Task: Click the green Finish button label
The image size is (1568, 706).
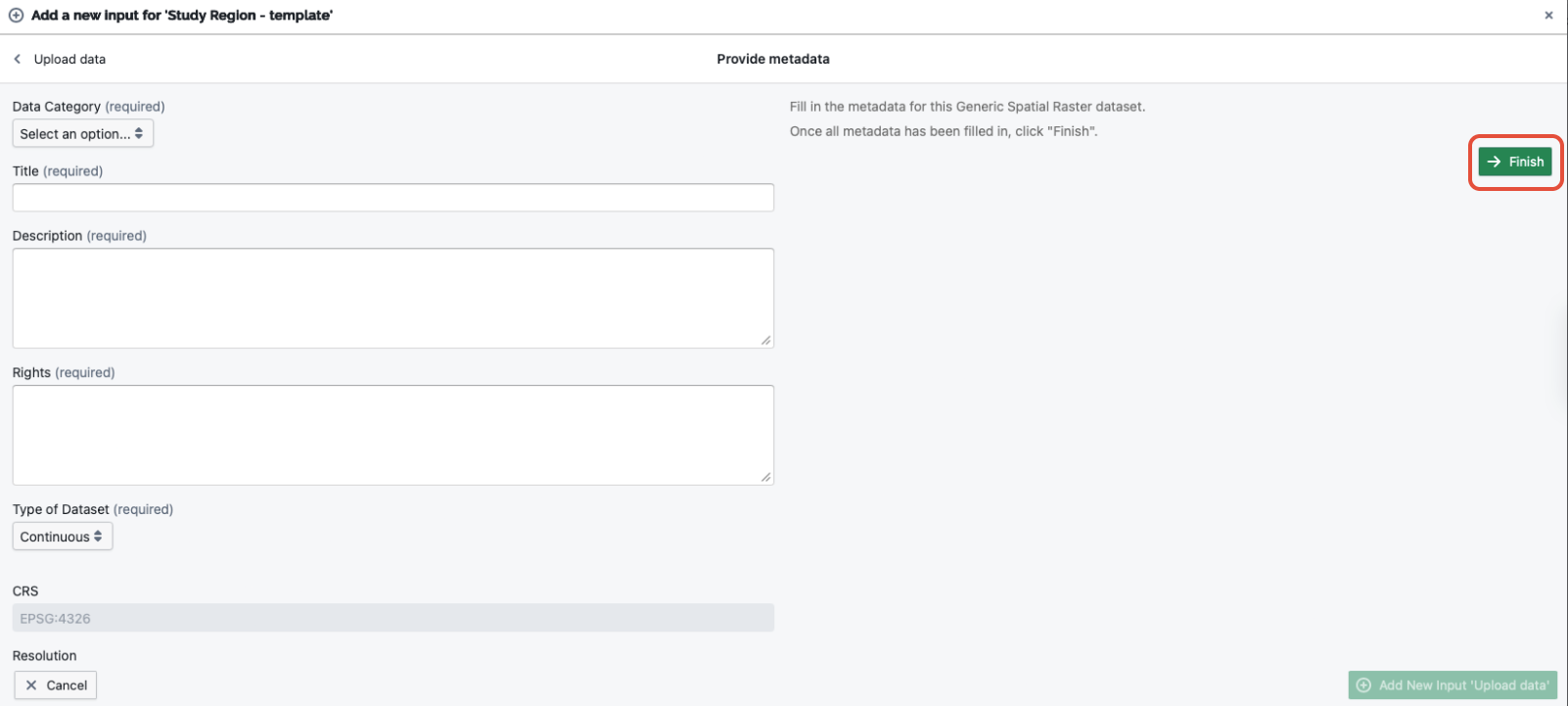Action: 1526,163
